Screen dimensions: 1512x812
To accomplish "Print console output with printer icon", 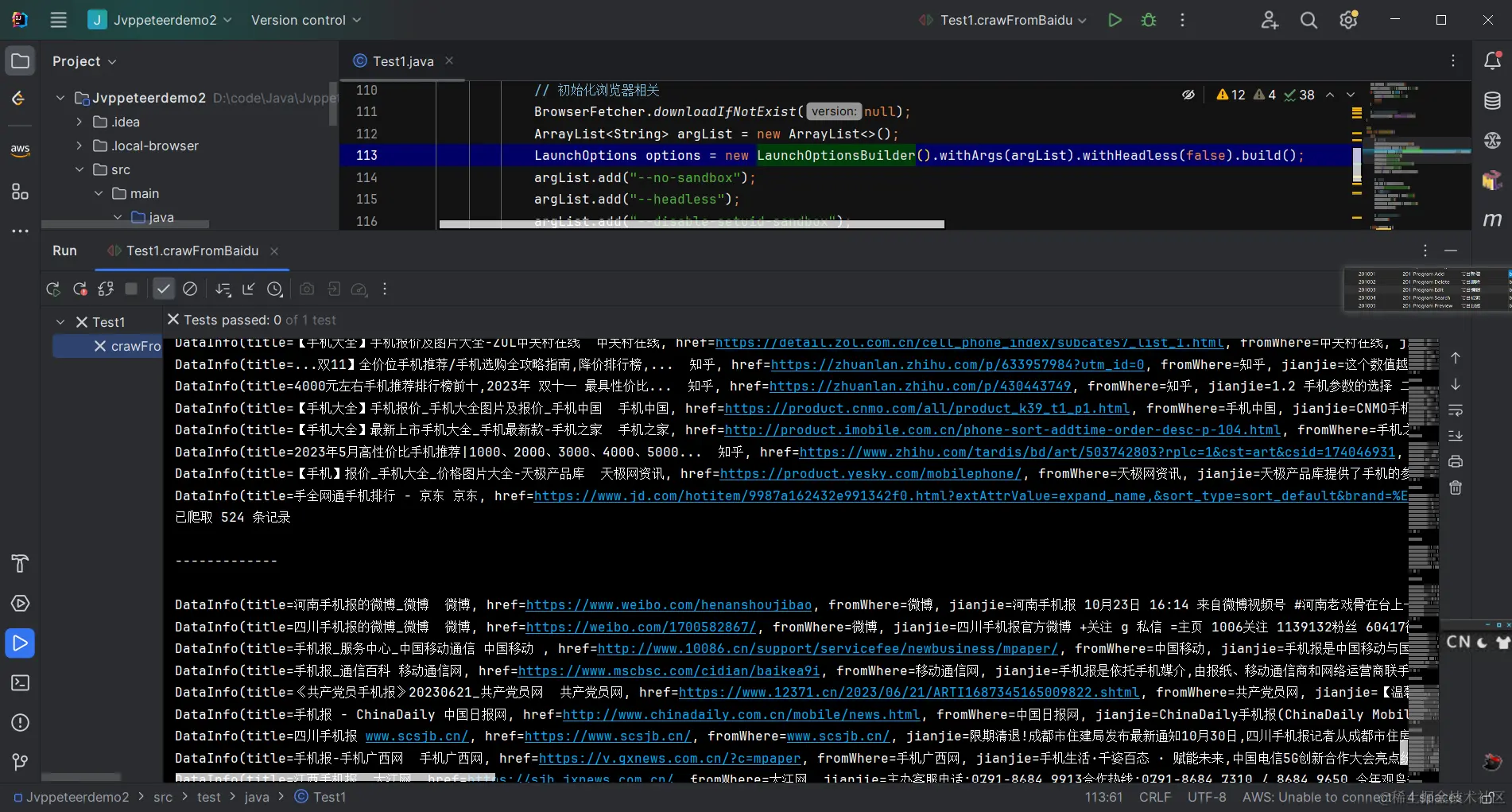I will pos(1456,461).
